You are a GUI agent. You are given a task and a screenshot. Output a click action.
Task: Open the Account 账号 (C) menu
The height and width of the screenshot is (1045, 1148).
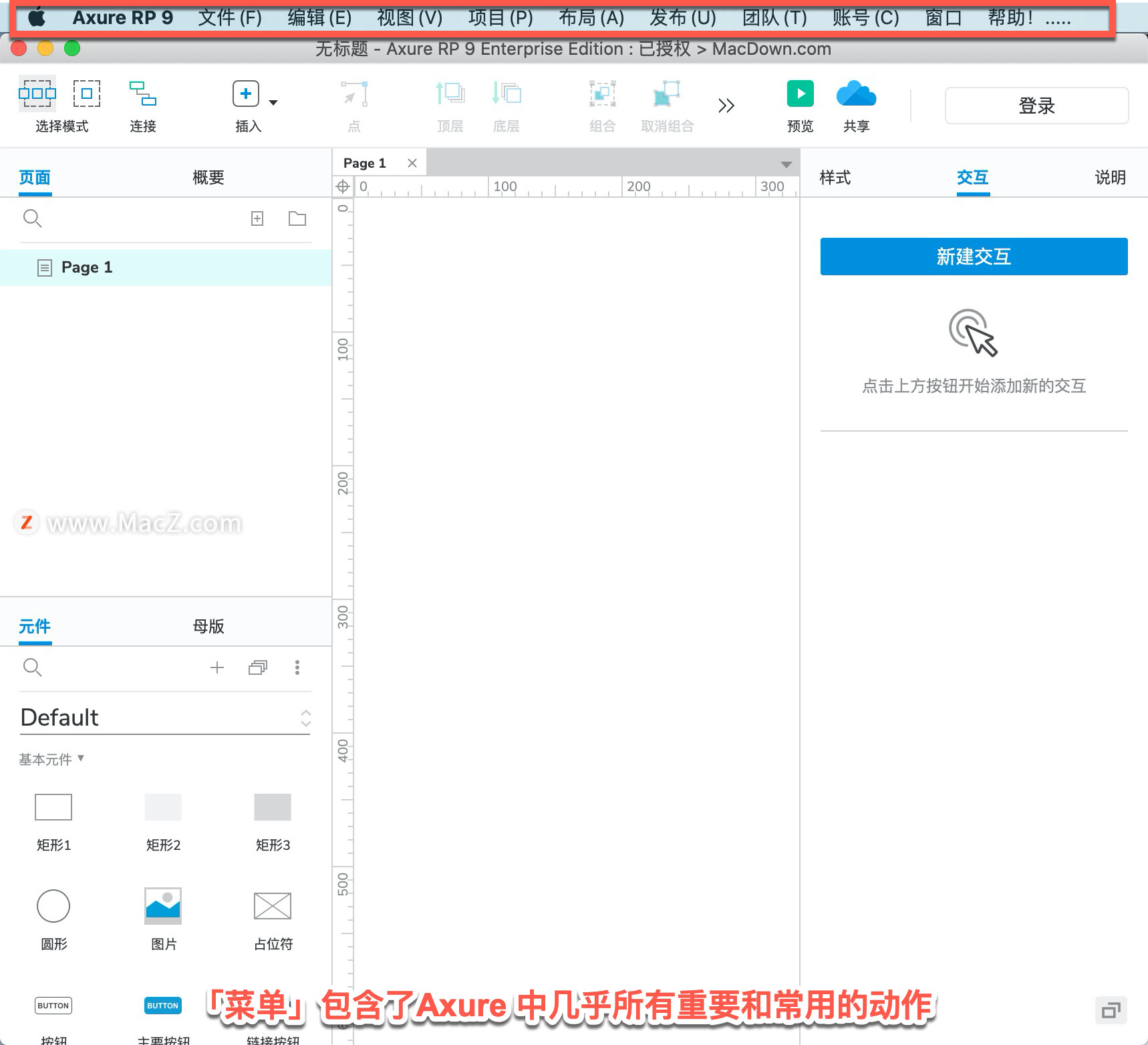point(866,18)
